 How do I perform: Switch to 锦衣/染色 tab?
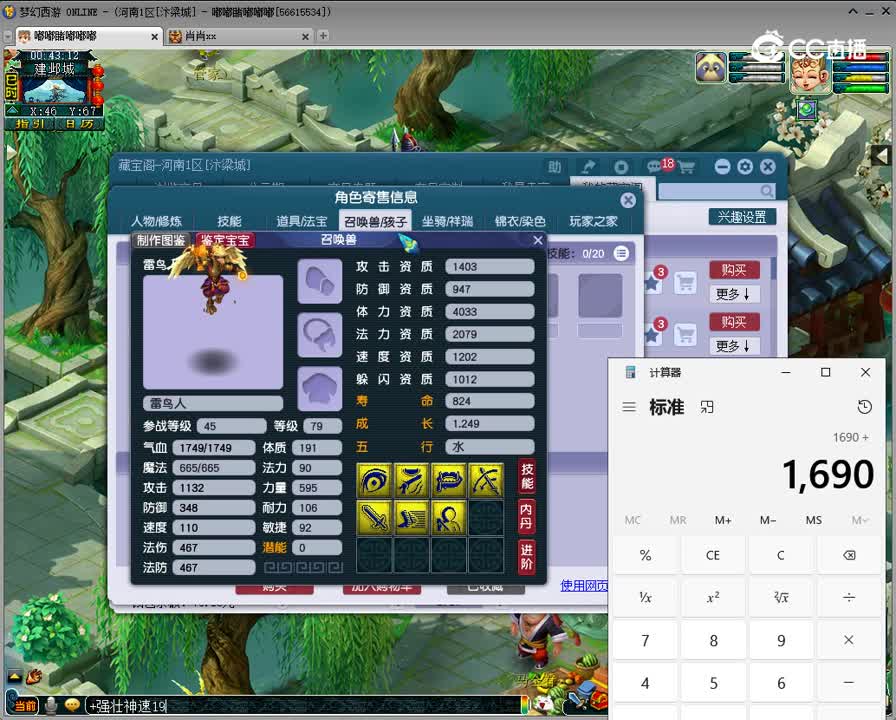point(520,221)
